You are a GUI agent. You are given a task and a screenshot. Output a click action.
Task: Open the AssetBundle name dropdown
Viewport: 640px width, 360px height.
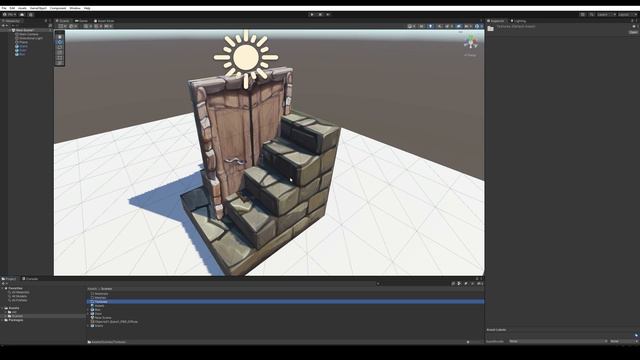coord(558,341)
